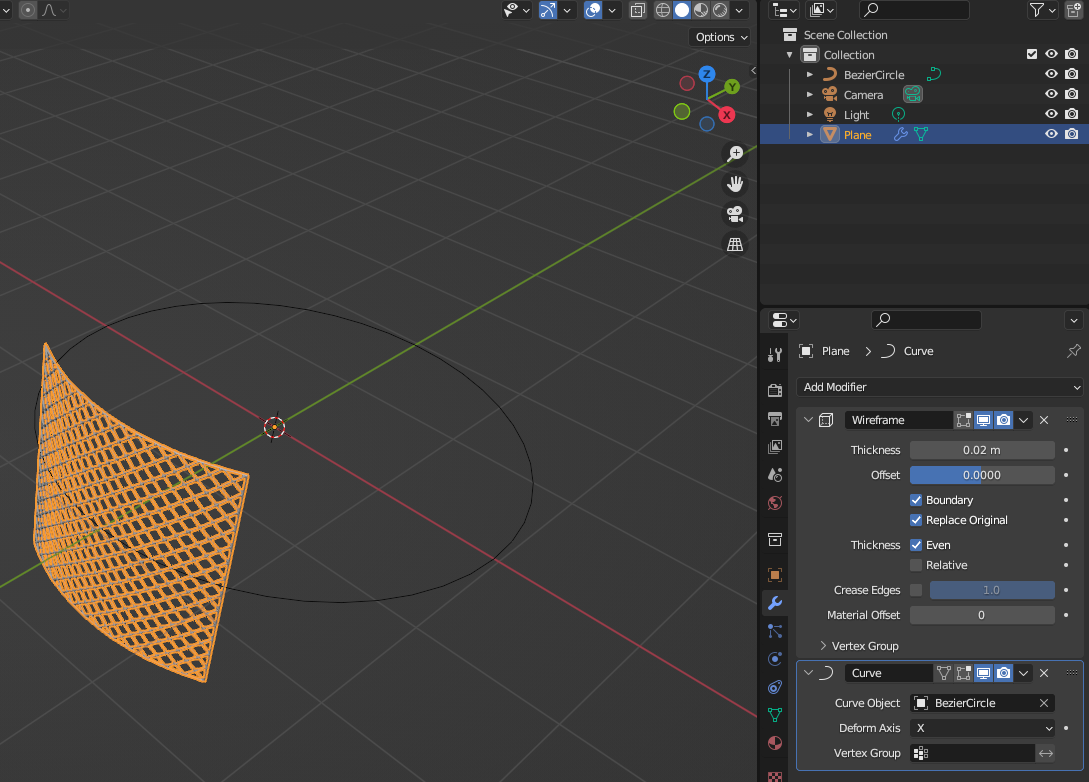Viewport: 1089px width, 782px height.
Task: Click the Plane modifiers wrench icon in outliner
Action: pos(901,135)
